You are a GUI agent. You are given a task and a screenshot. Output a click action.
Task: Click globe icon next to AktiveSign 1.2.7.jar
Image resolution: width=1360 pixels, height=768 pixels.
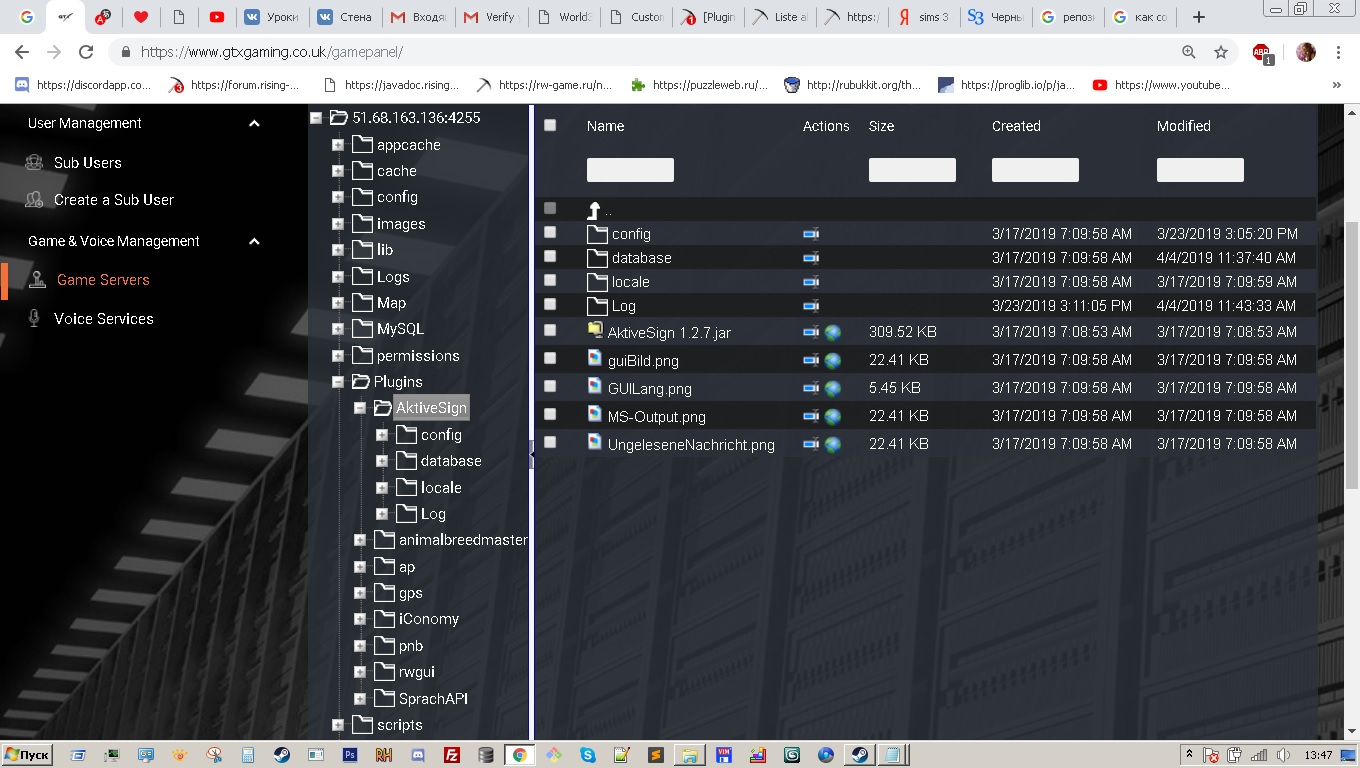832,332
